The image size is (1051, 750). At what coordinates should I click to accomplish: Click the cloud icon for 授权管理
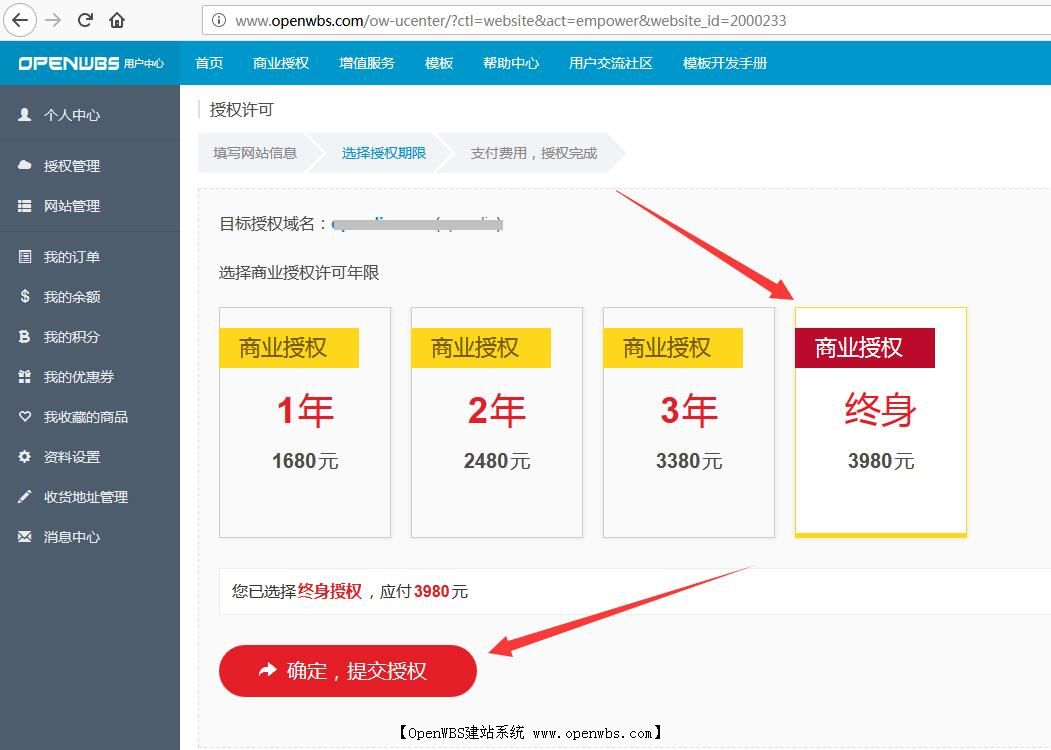24,165
